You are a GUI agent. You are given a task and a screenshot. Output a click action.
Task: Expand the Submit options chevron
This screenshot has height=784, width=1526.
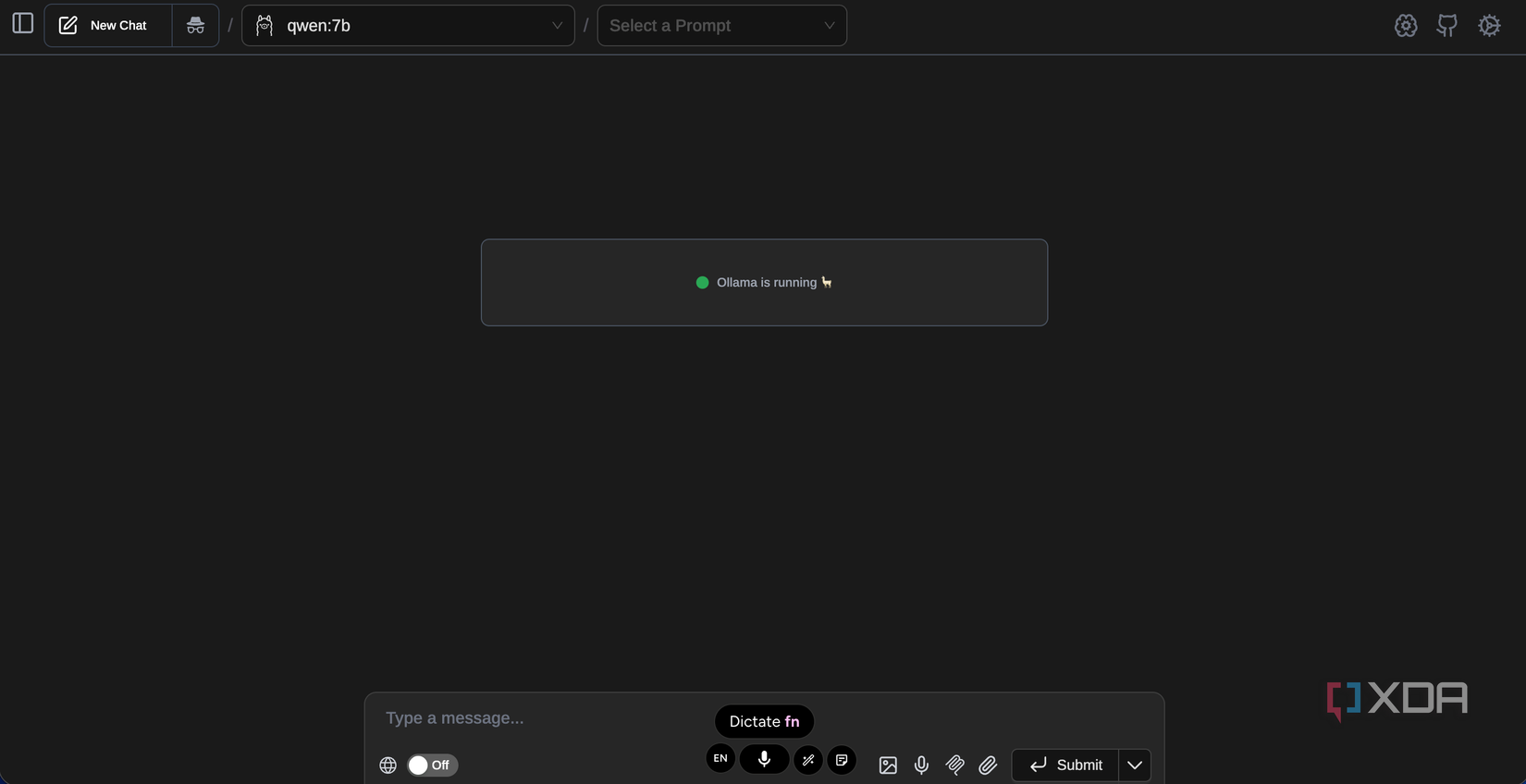[1135, 766]
